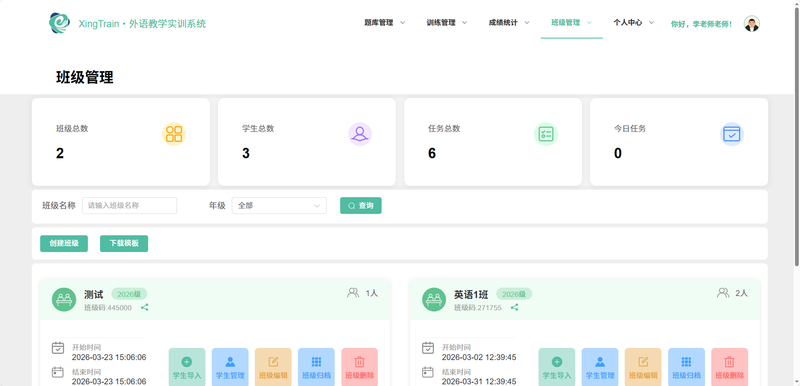Screen dimensions: 800x386
Task: Click the 班级总数 value 2
Action: click(60, 153)
